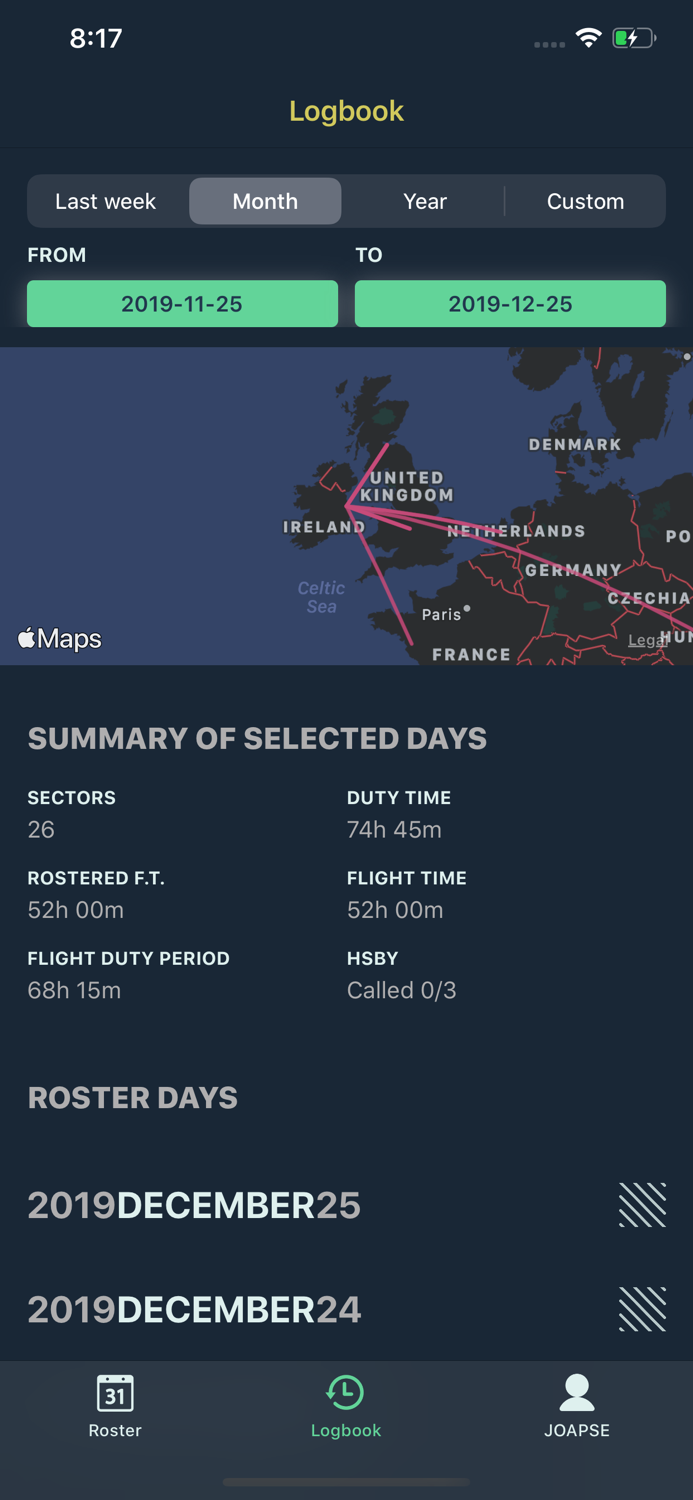Tap the Apple Maps logo
Viewport: 693px width, 1500px height.
[60, 638]
